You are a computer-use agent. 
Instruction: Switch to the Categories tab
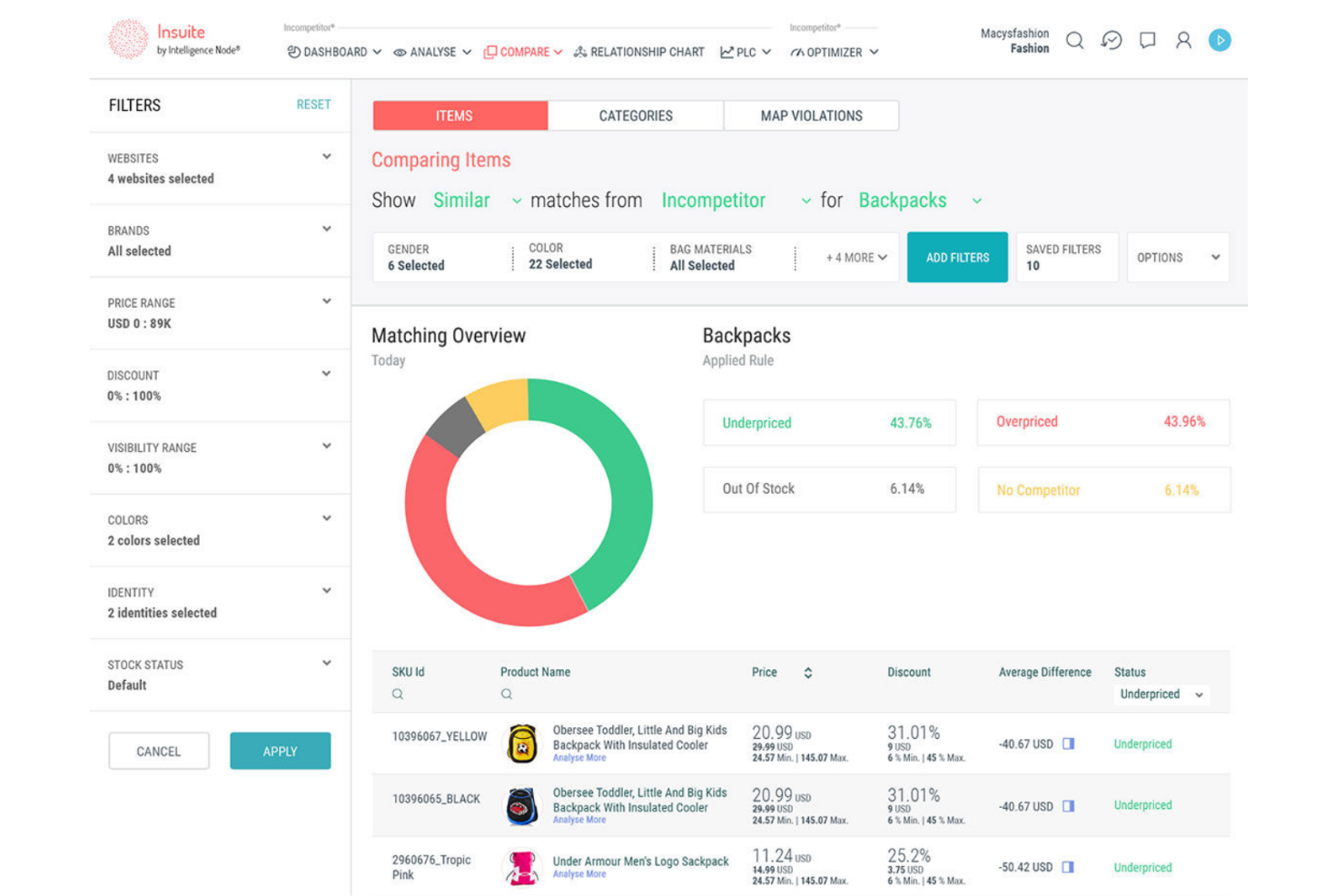(x=636, y=116)
